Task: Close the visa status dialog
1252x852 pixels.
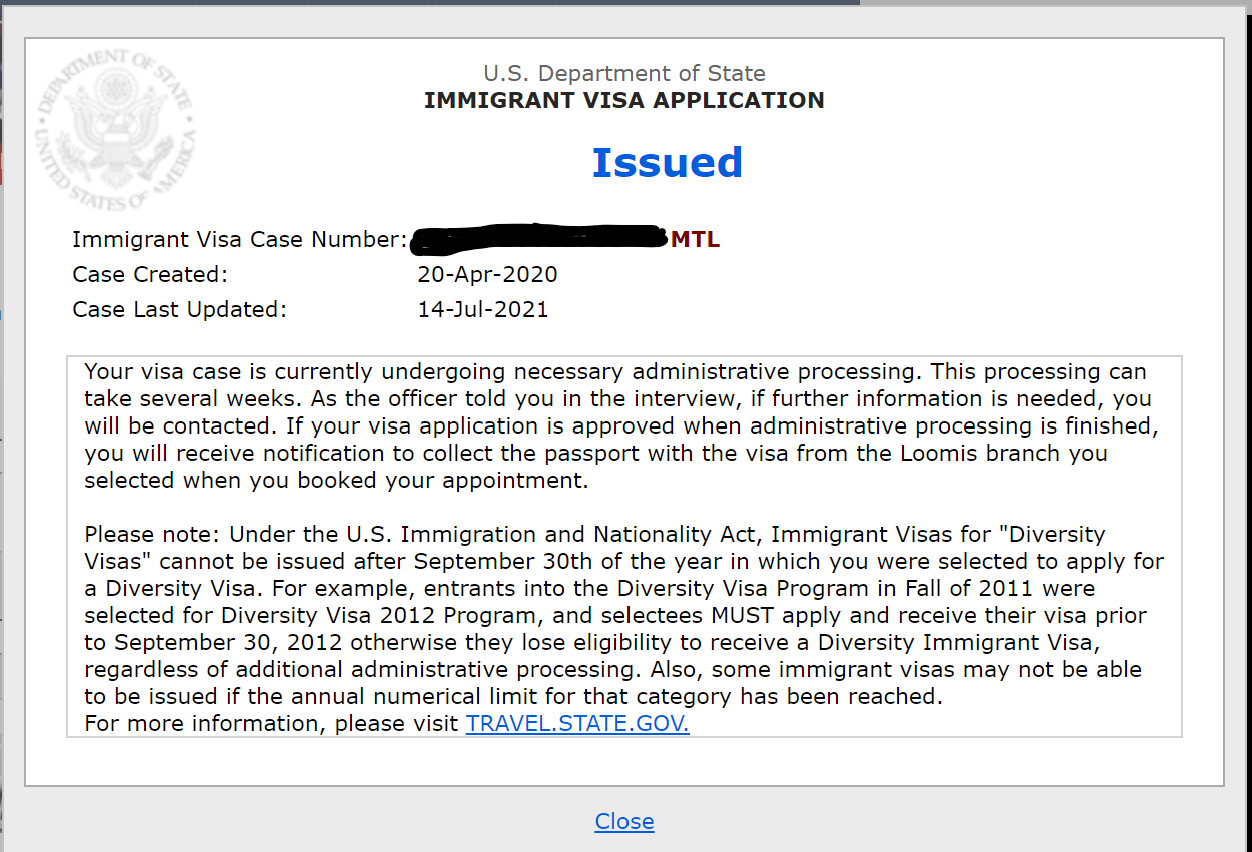Action: [624, 821]
